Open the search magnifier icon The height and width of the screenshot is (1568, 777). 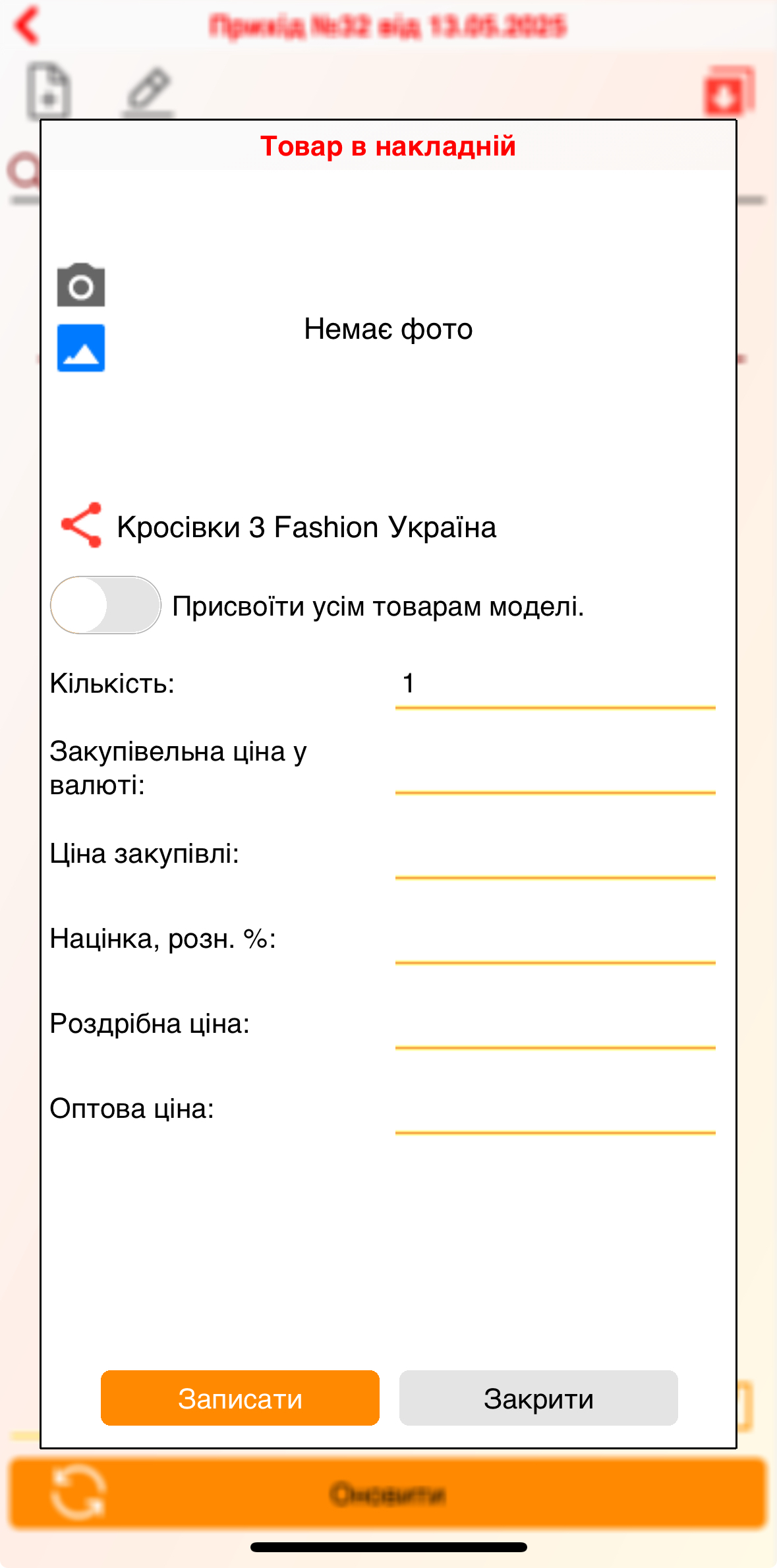click(26, 170)
